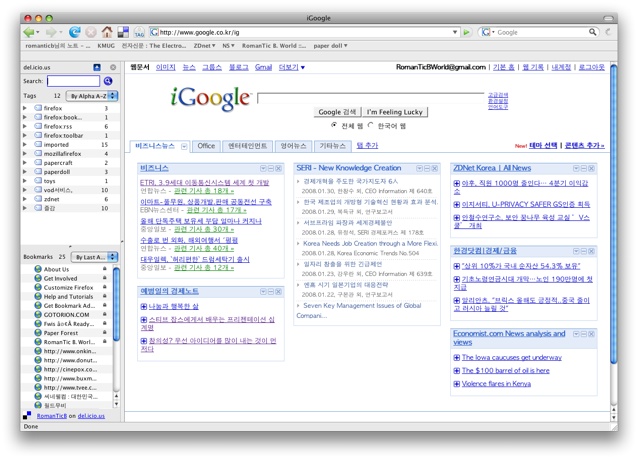Switch to the 기타뉴스 tab
This screenshot has width=638, height=459.
click(332, 146)
